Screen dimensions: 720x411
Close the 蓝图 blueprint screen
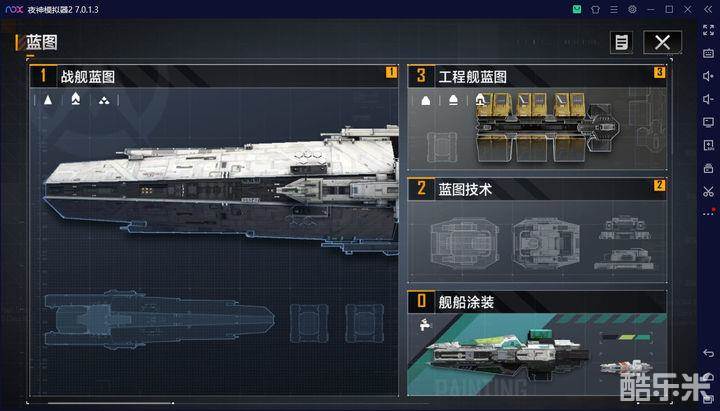[x=662, y=42]
